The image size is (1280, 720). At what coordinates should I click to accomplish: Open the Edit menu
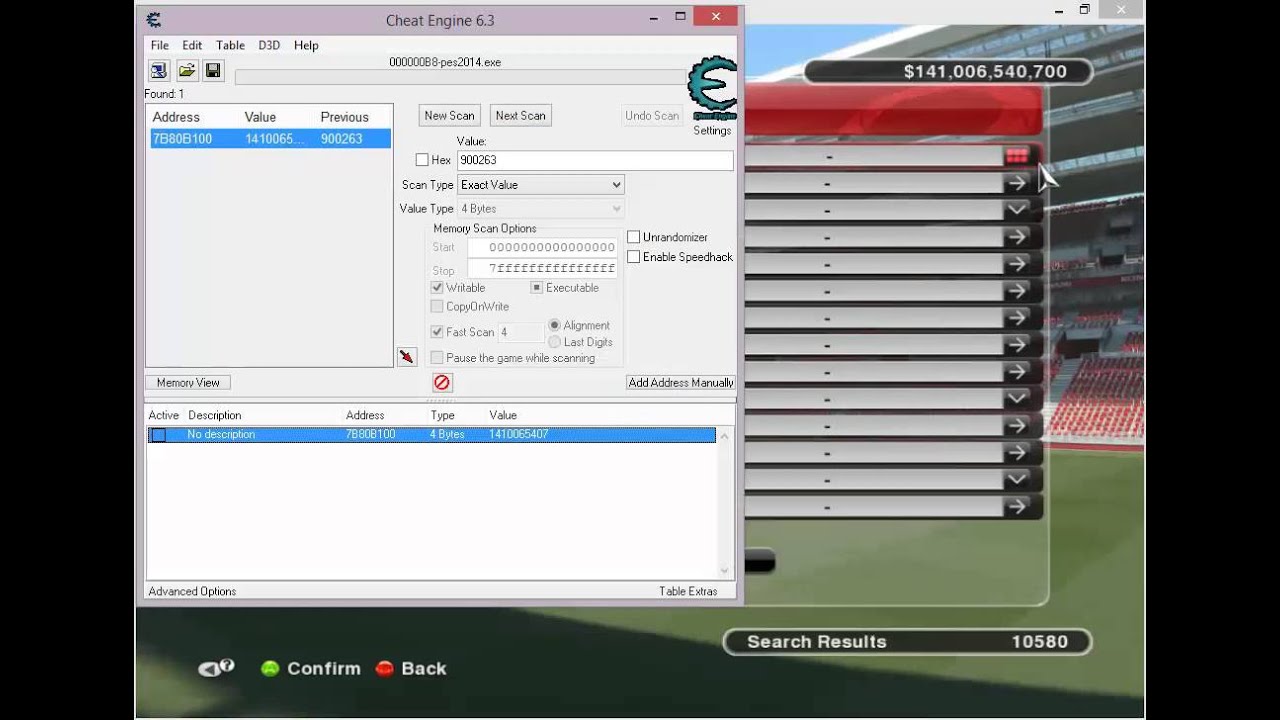click(x=192, y=45)
